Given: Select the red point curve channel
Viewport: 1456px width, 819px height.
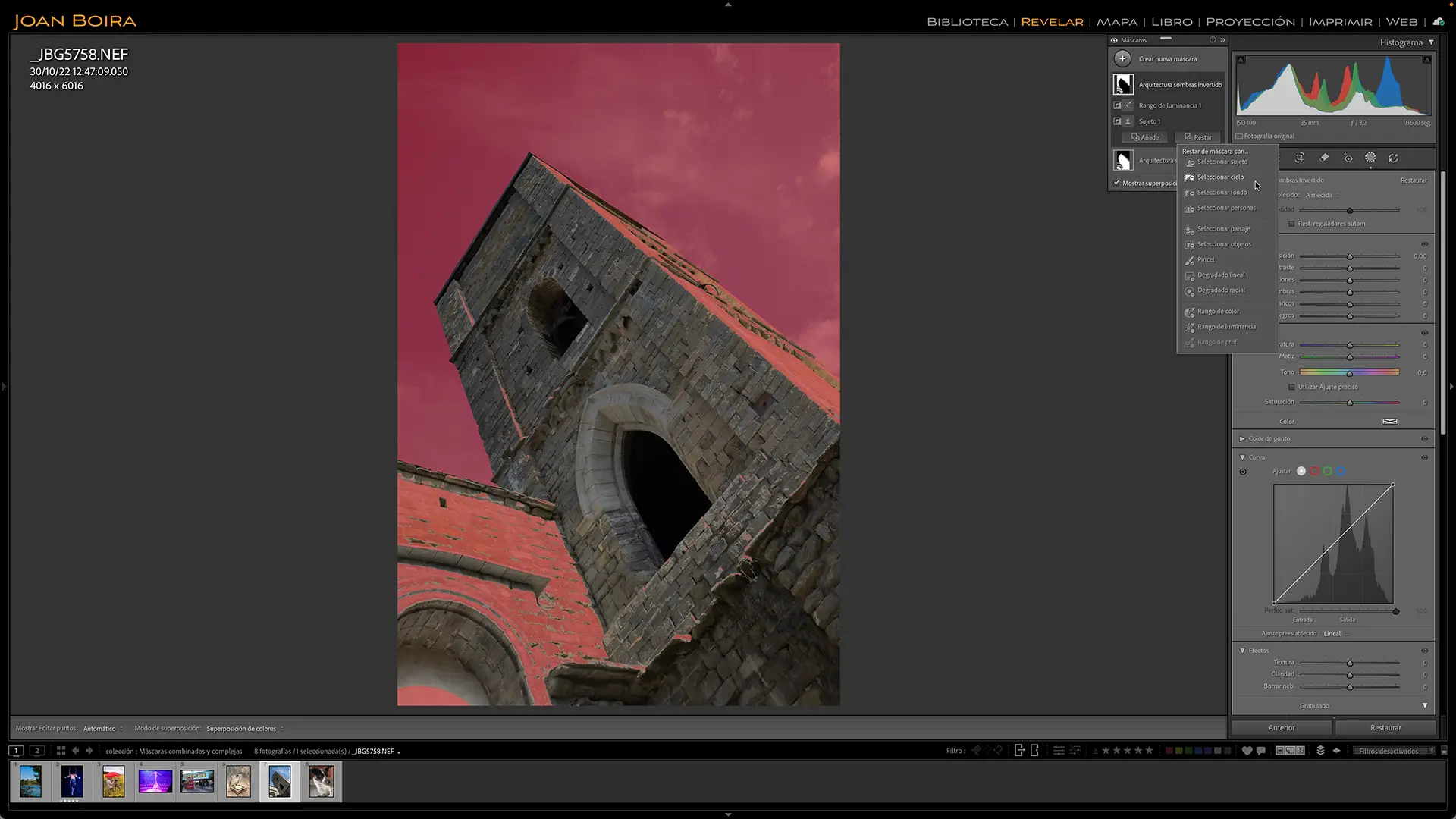Looking at the screenshot, I should [1314, 472].
